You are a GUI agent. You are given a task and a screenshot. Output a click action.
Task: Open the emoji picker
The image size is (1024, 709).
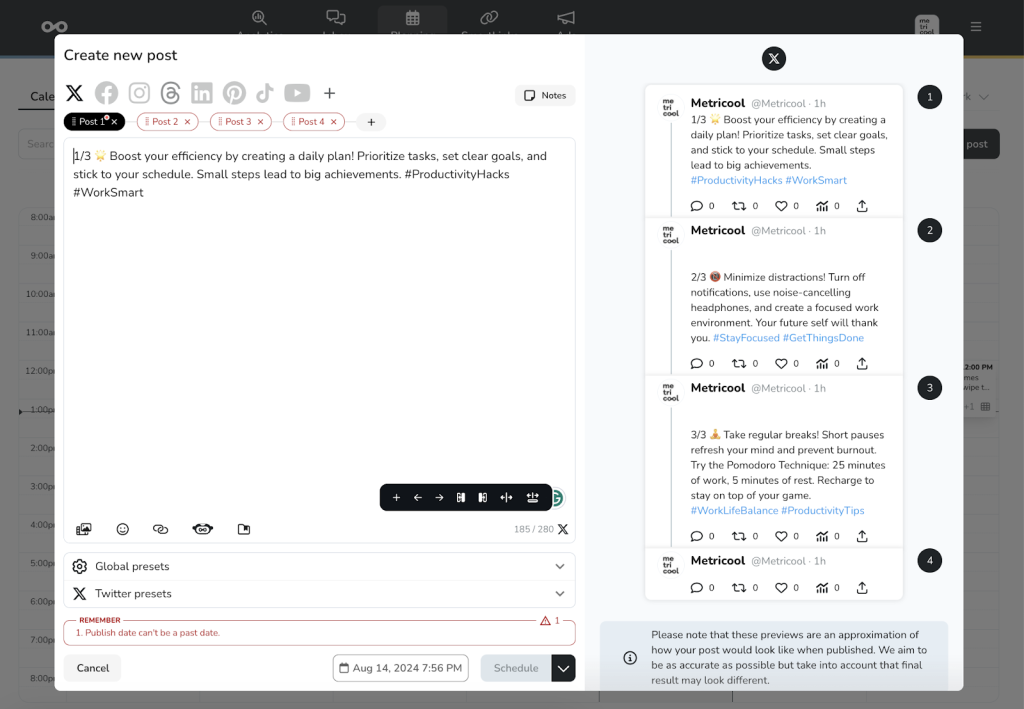pos(123,529)
